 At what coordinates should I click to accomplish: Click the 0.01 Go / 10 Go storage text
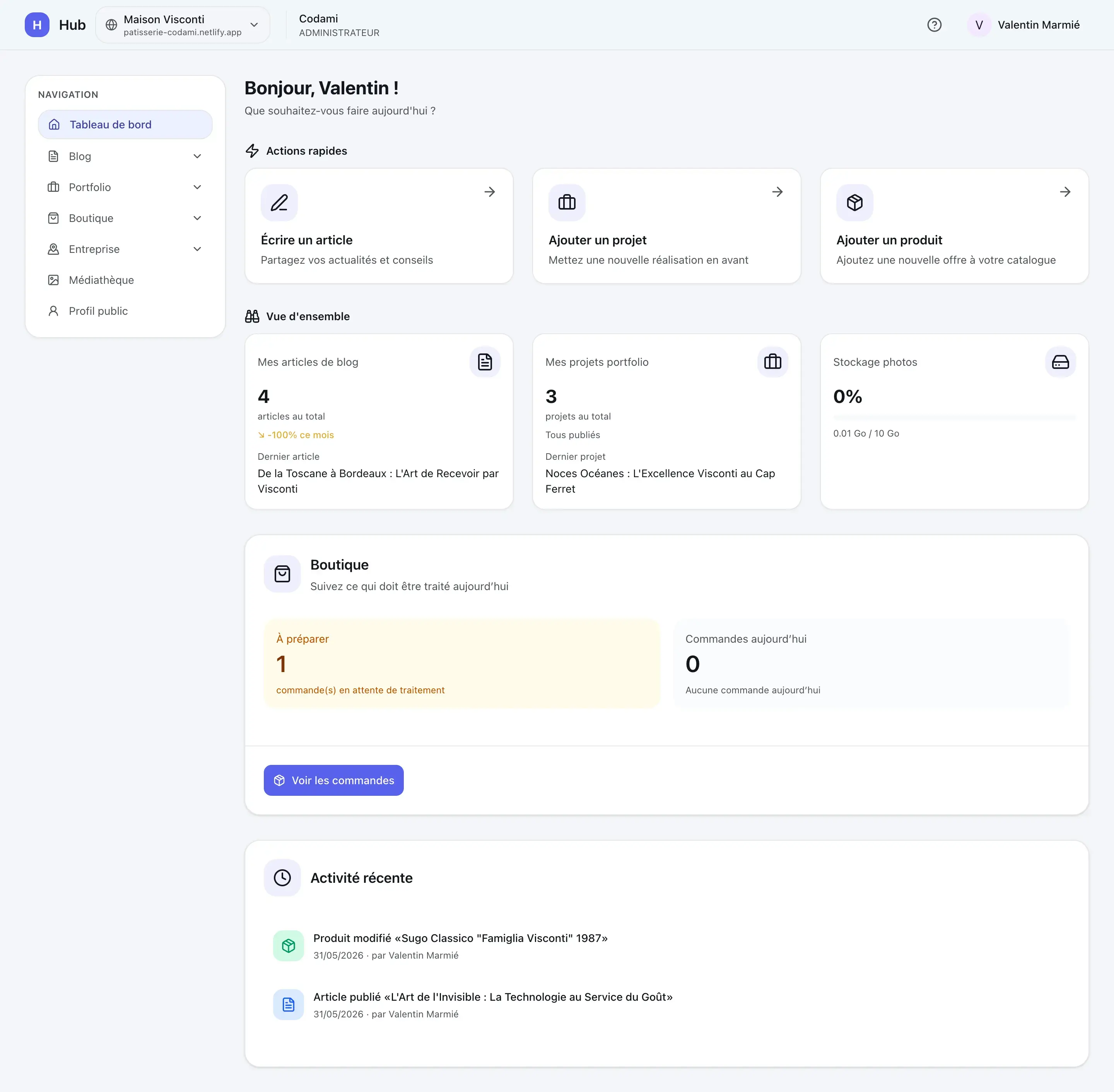tap(866, 433)
